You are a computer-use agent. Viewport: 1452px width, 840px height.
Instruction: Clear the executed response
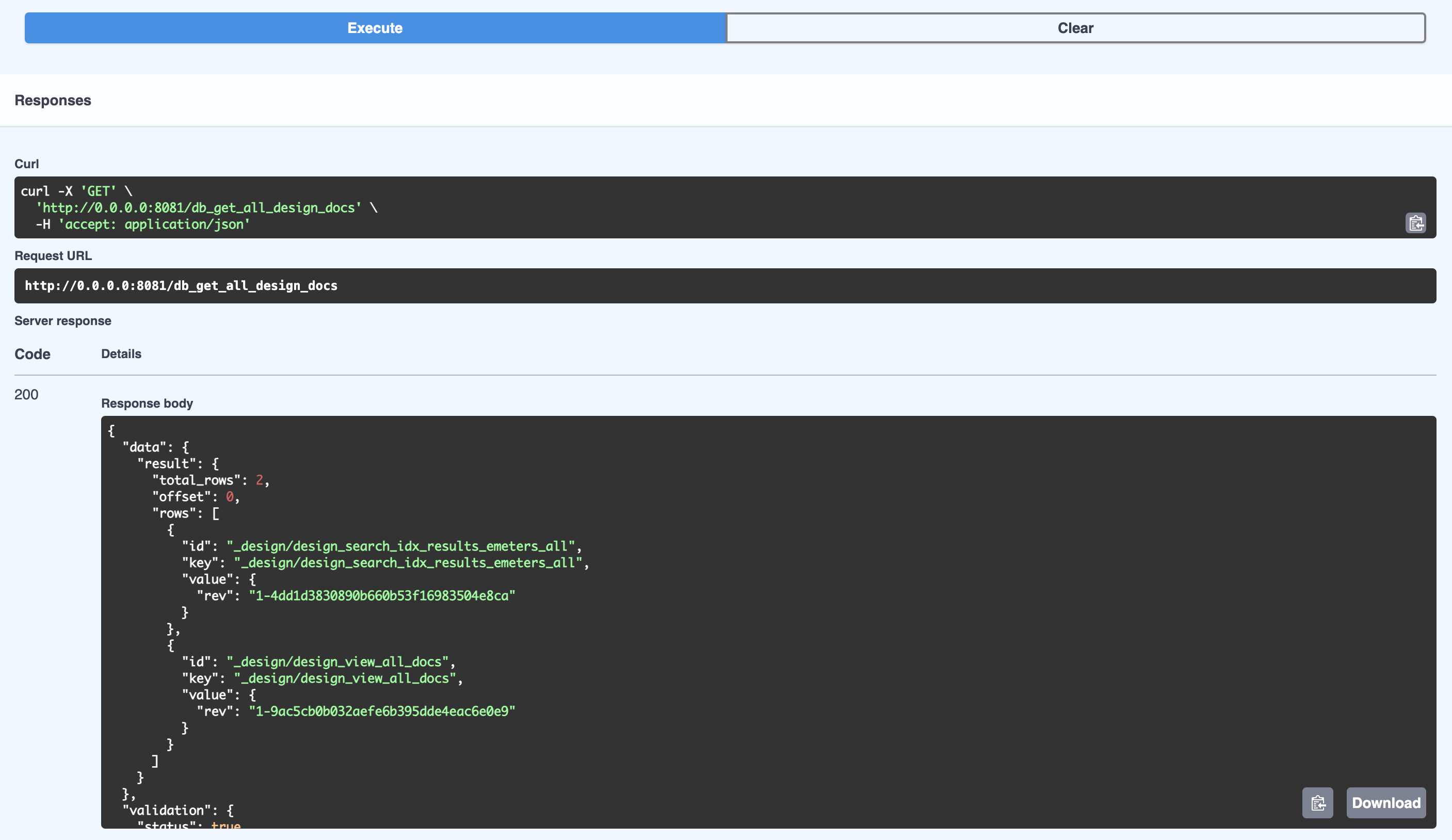tap(1075, 28)
